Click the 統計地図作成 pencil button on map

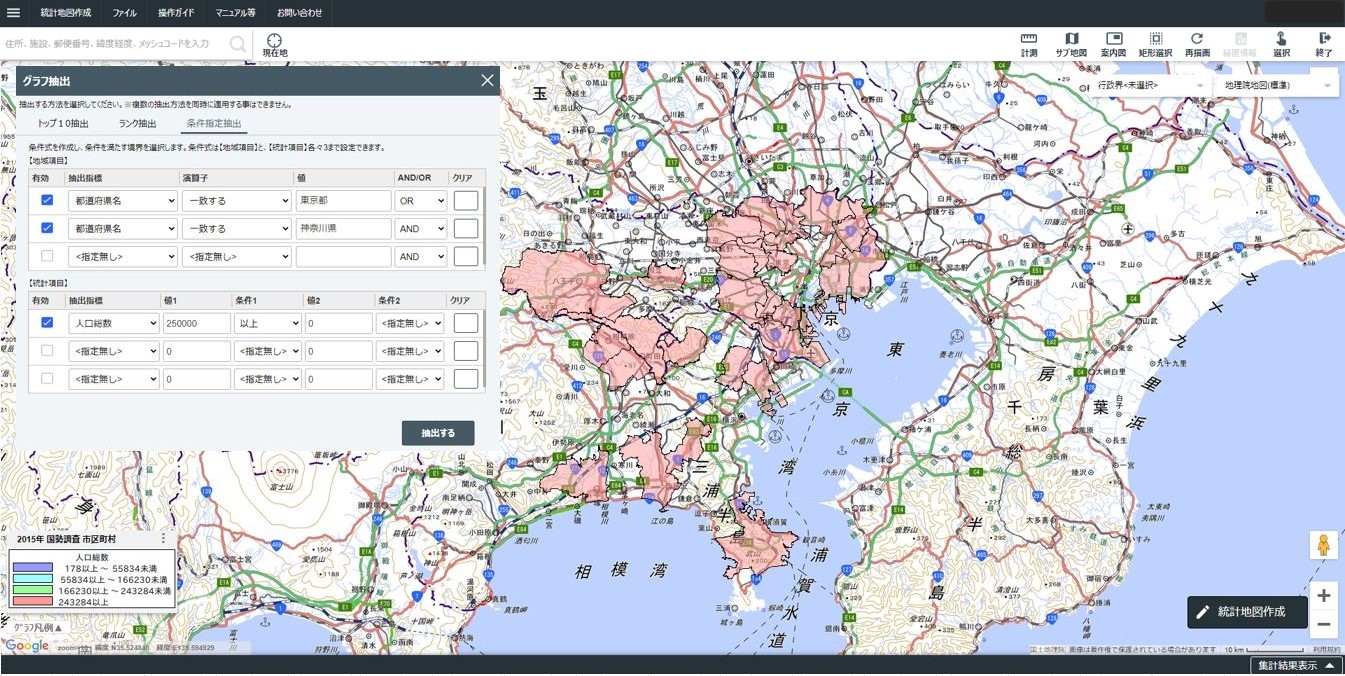tap(1247, 612)
